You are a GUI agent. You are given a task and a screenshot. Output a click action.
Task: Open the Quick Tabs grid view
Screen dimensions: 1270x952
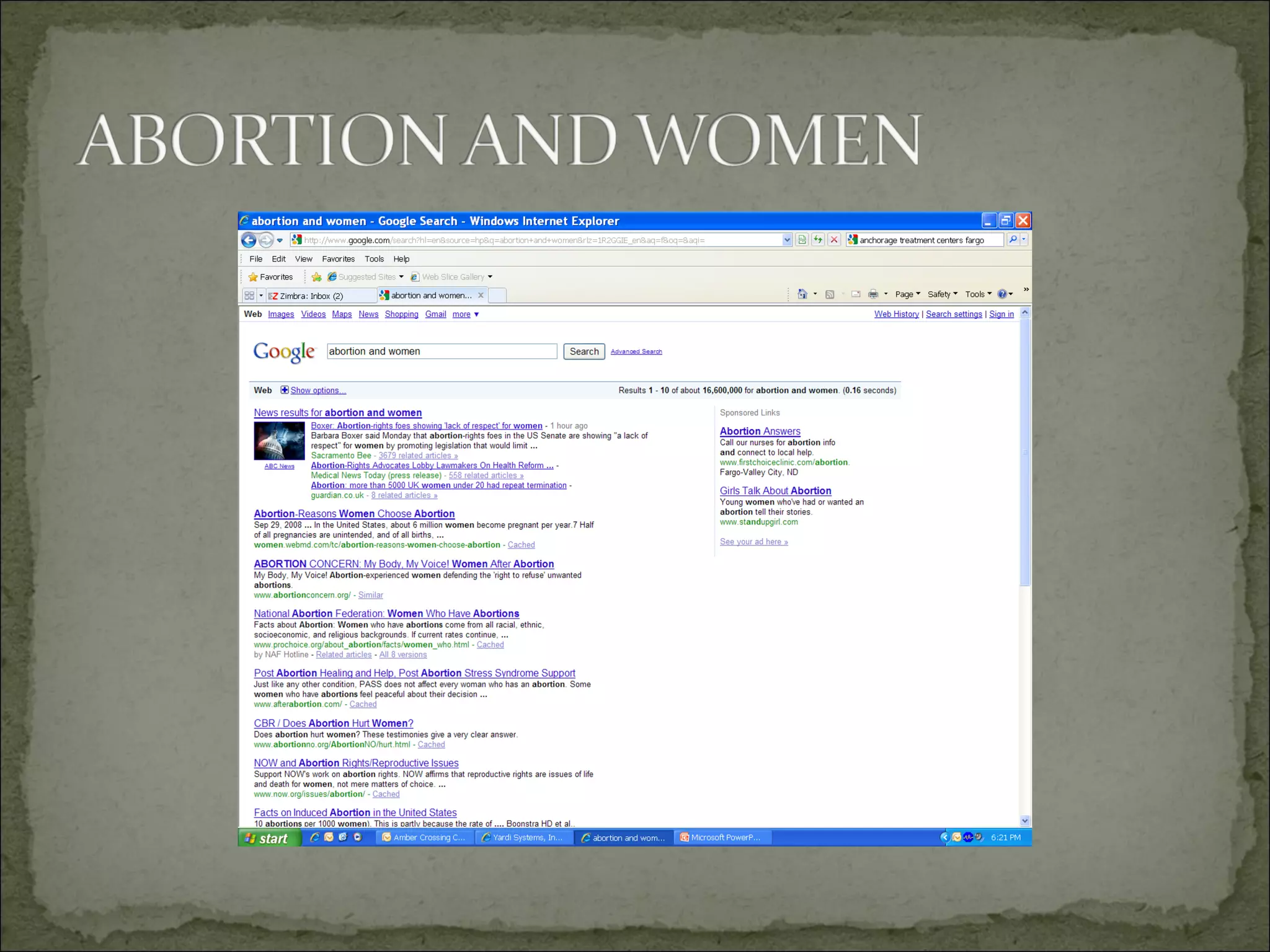[249, 296]
